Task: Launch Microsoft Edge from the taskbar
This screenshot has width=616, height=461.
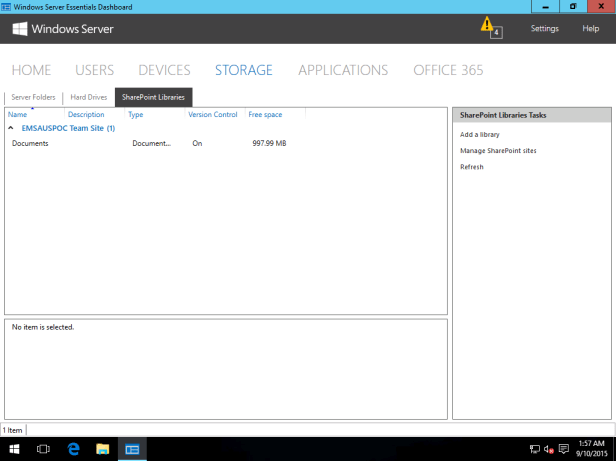Action: point(73,450)
